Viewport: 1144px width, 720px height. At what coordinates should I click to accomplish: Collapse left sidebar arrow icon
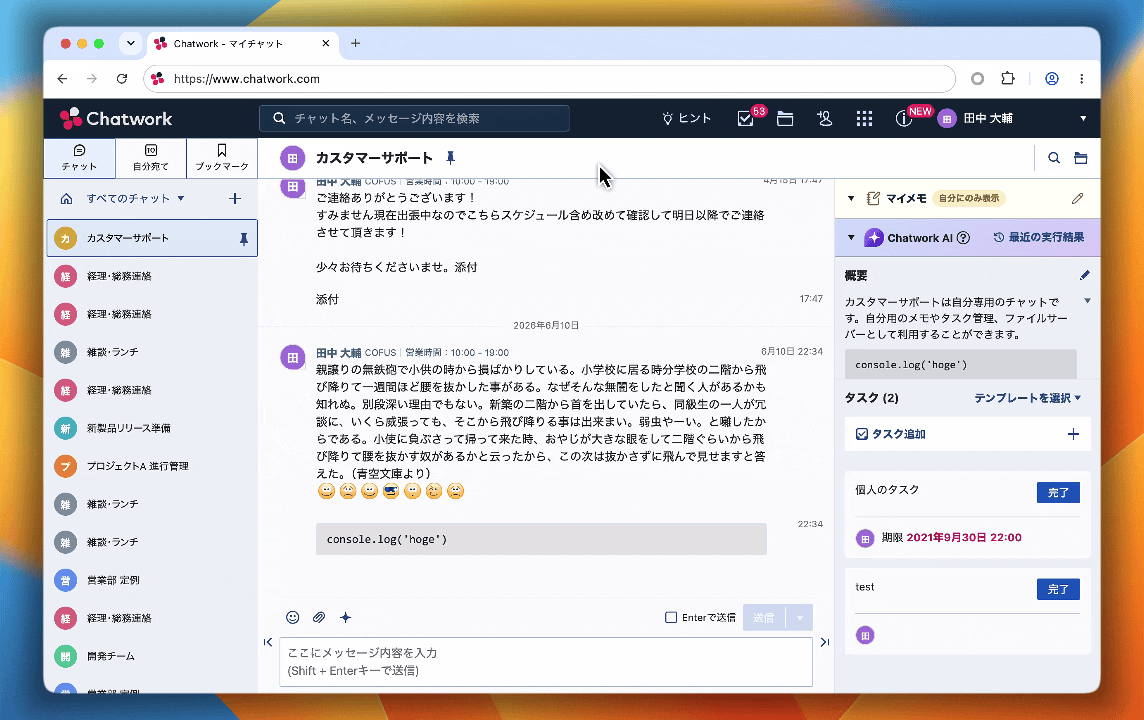[x=268, y=642]
